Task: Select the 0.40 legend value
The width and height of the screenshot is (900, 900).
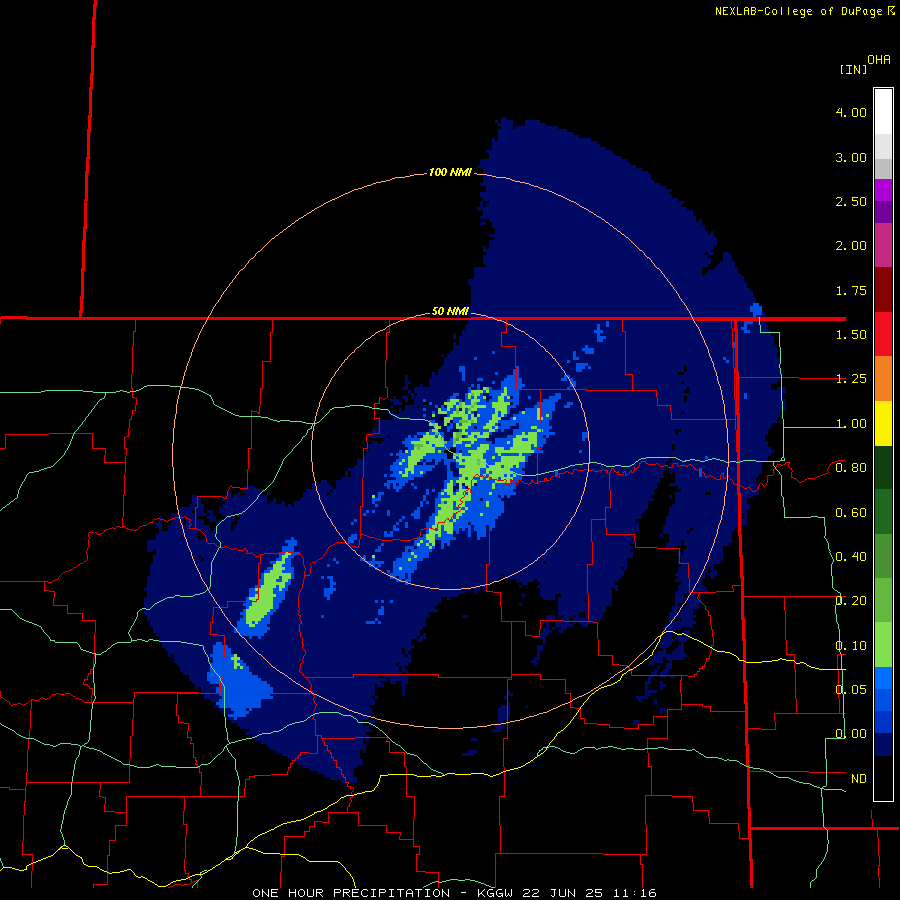Action: click(x=851, y=557)
